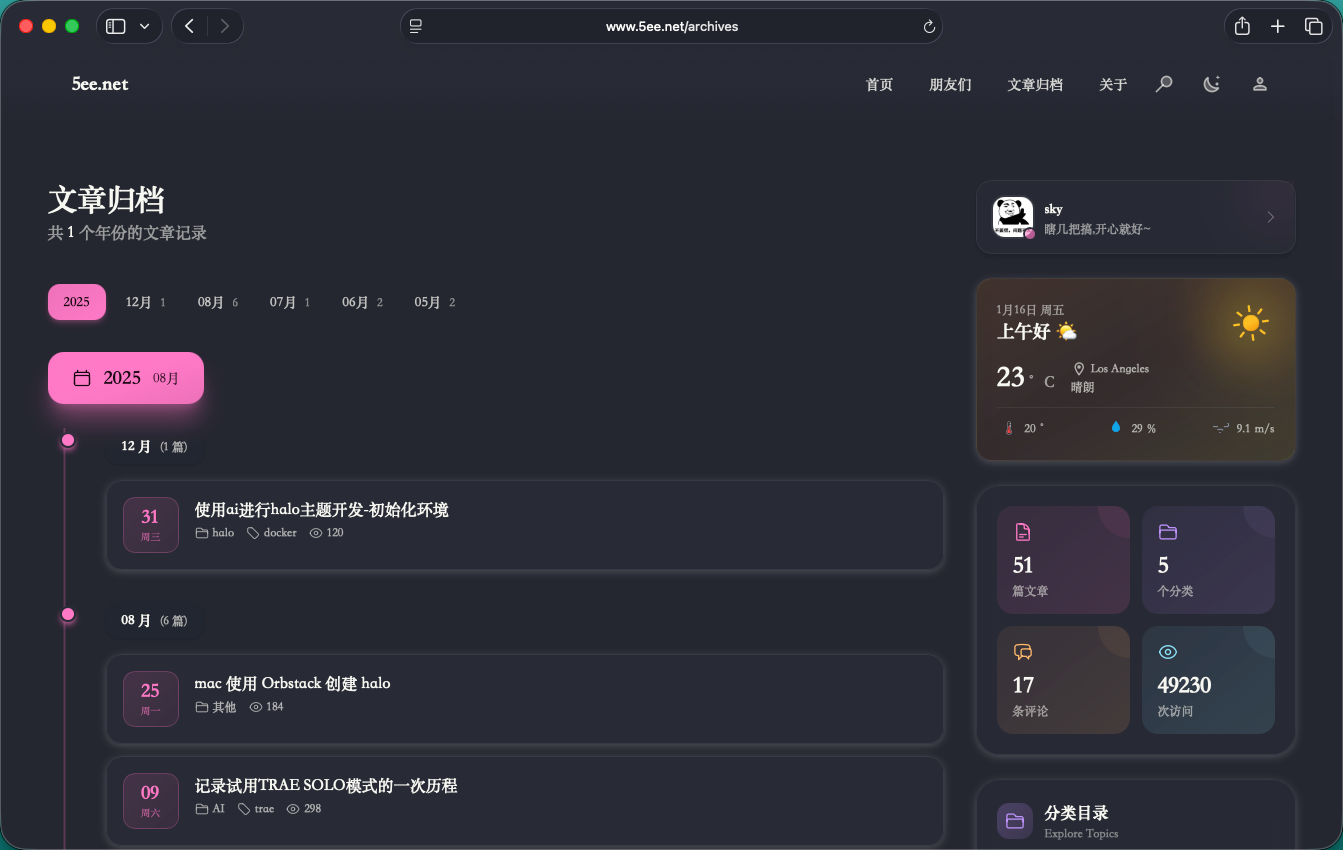Open the sky profile card chevron
The image size is (1343, 850).
pyautogui.click(x=1270, y=217)
